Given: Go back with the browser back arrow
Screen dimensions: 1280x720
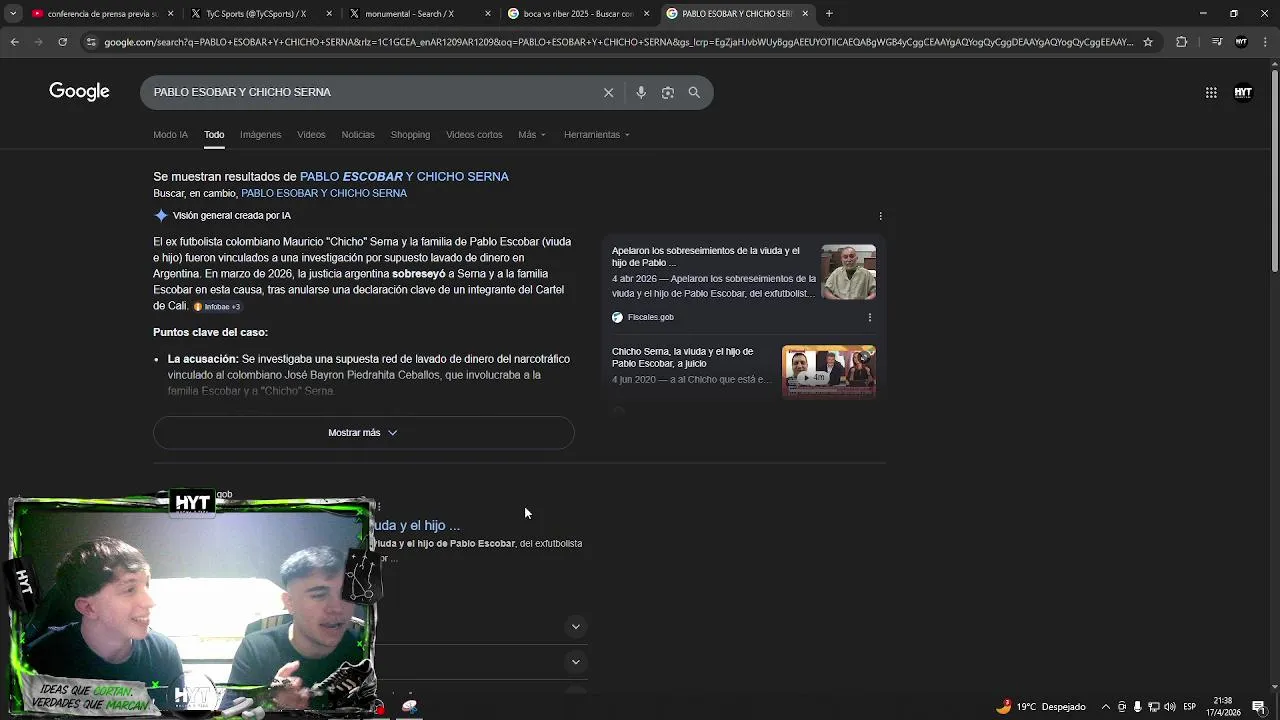Looking at the screenshot, I should (14, 42).
